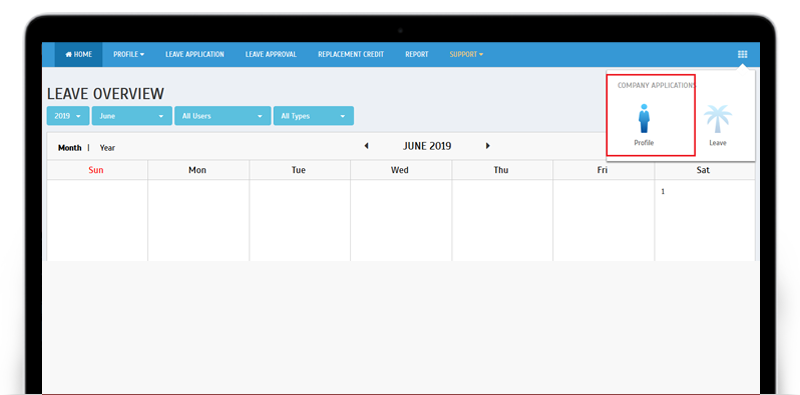Click the JUNE 2019 calendar title

pyautogui.click(x=427, y=146)
